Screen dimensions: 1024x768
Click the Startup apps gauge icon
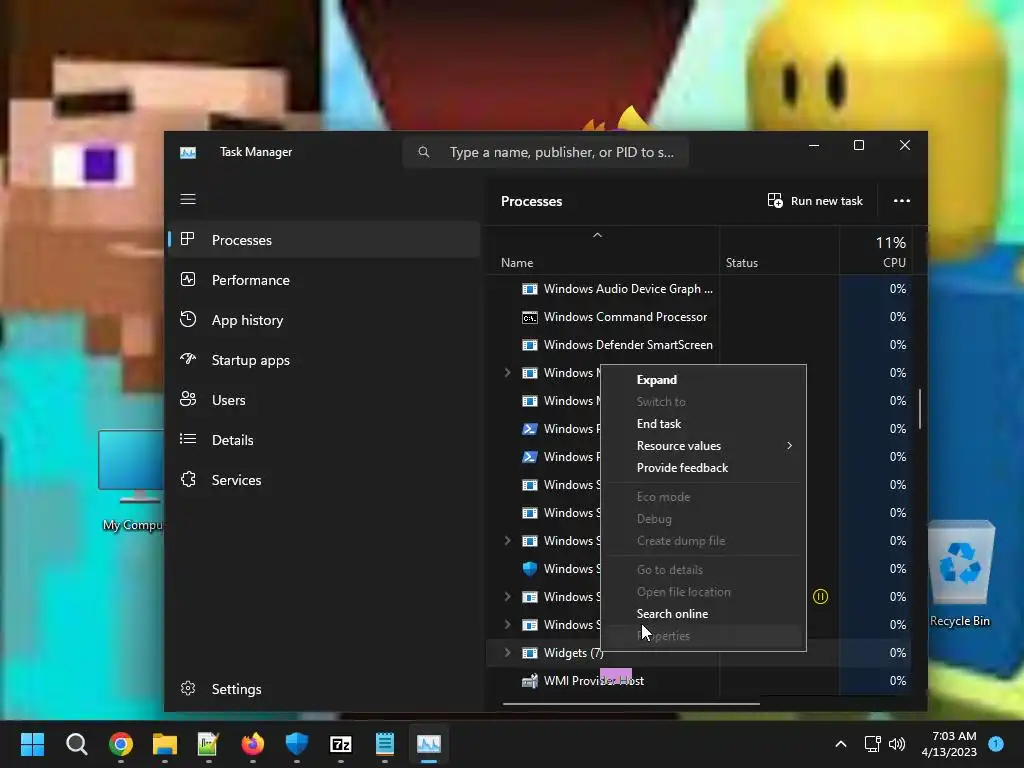click(187, 359)
